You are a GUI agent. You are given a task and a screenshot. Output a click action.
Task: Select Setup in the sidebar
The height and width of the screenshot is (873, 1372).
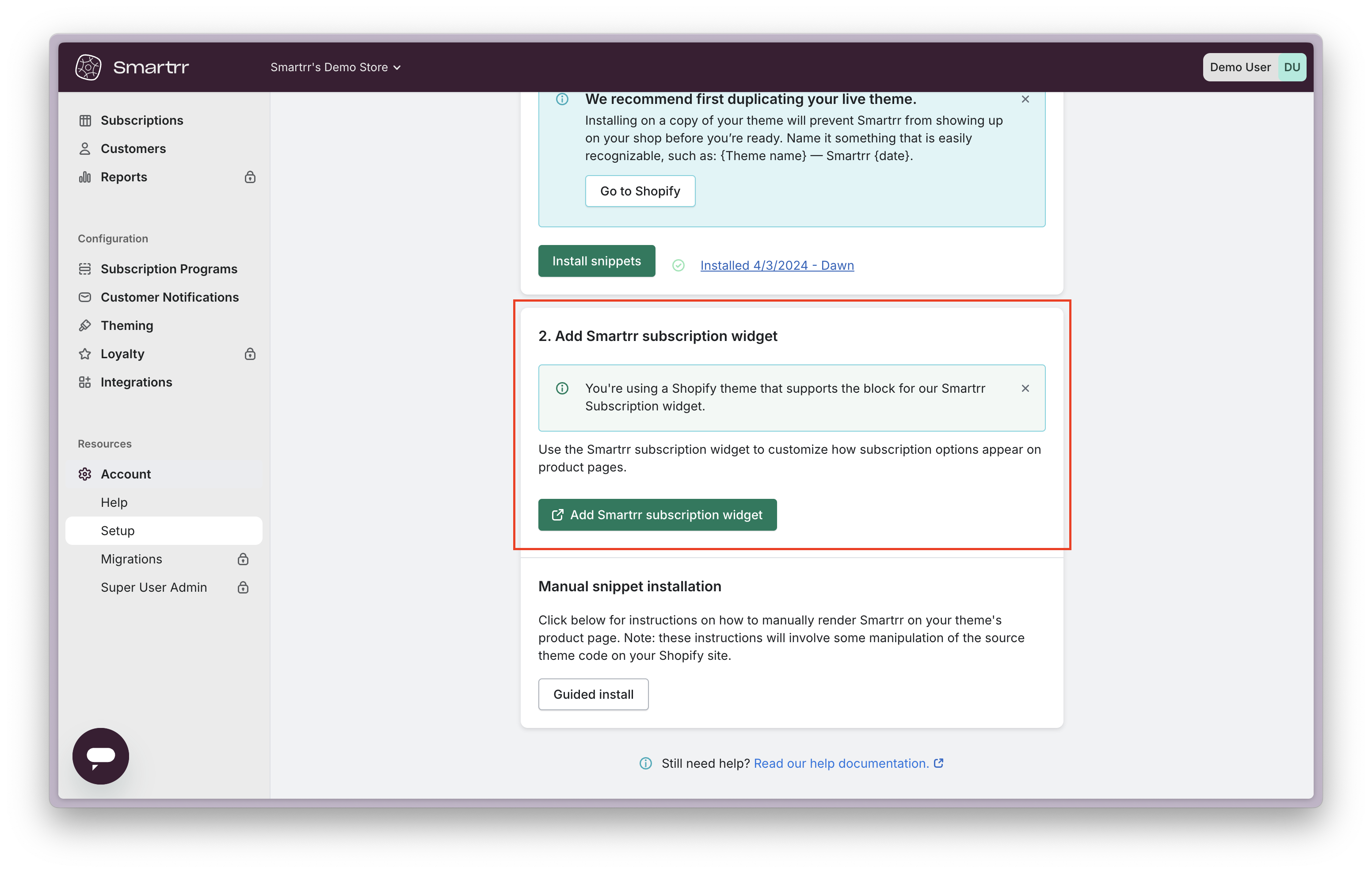[164, 531]
